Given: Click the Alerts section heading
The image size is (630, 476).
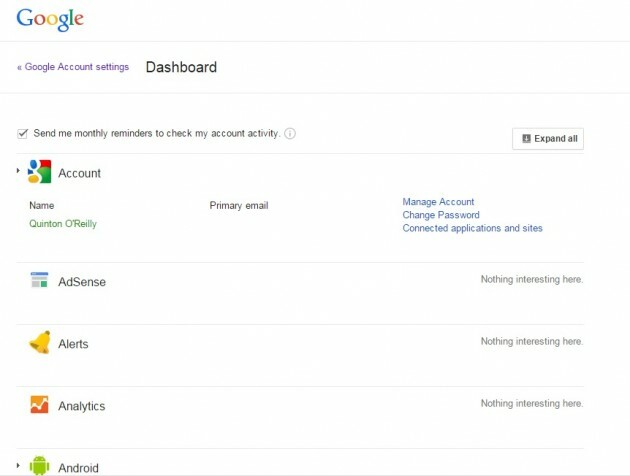Looking at the screenshot, I should [73, 344].
